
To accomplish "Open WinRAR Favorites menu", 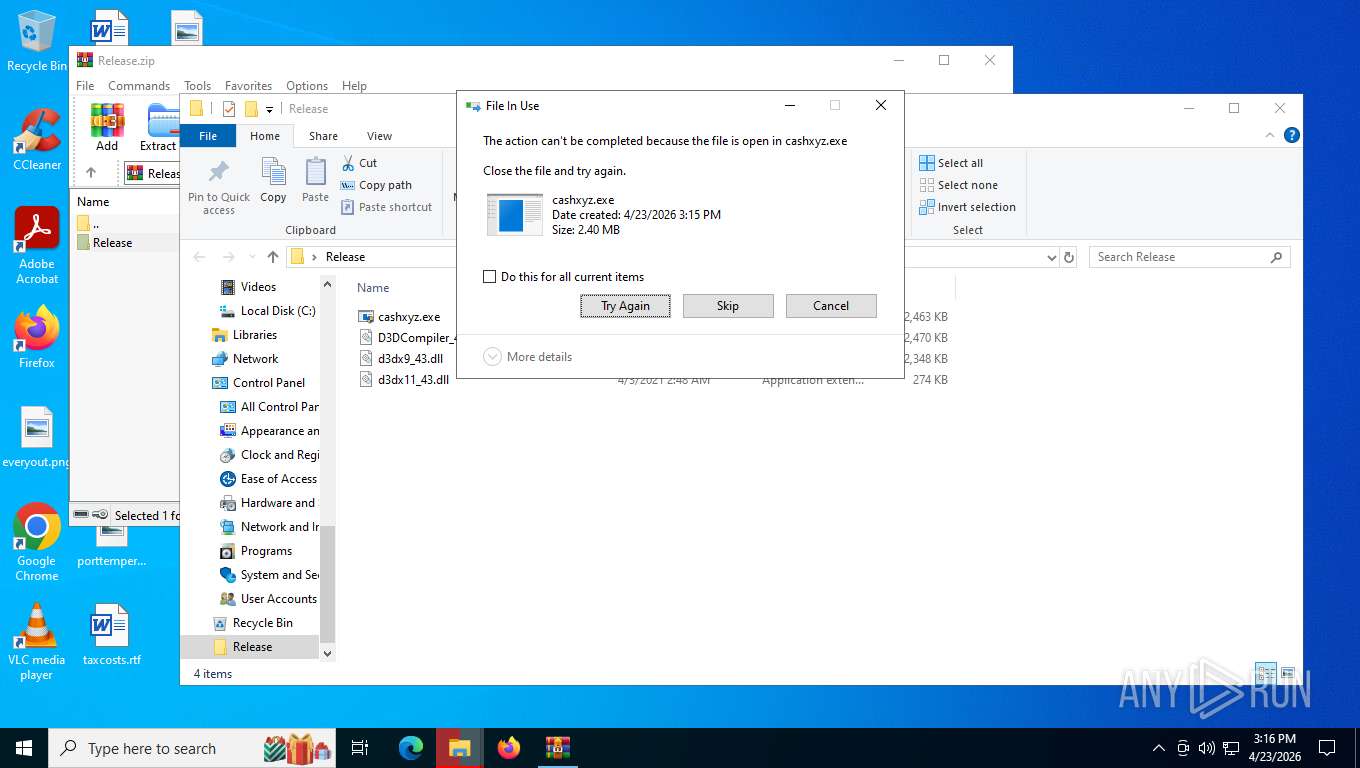I will point(248,86).
